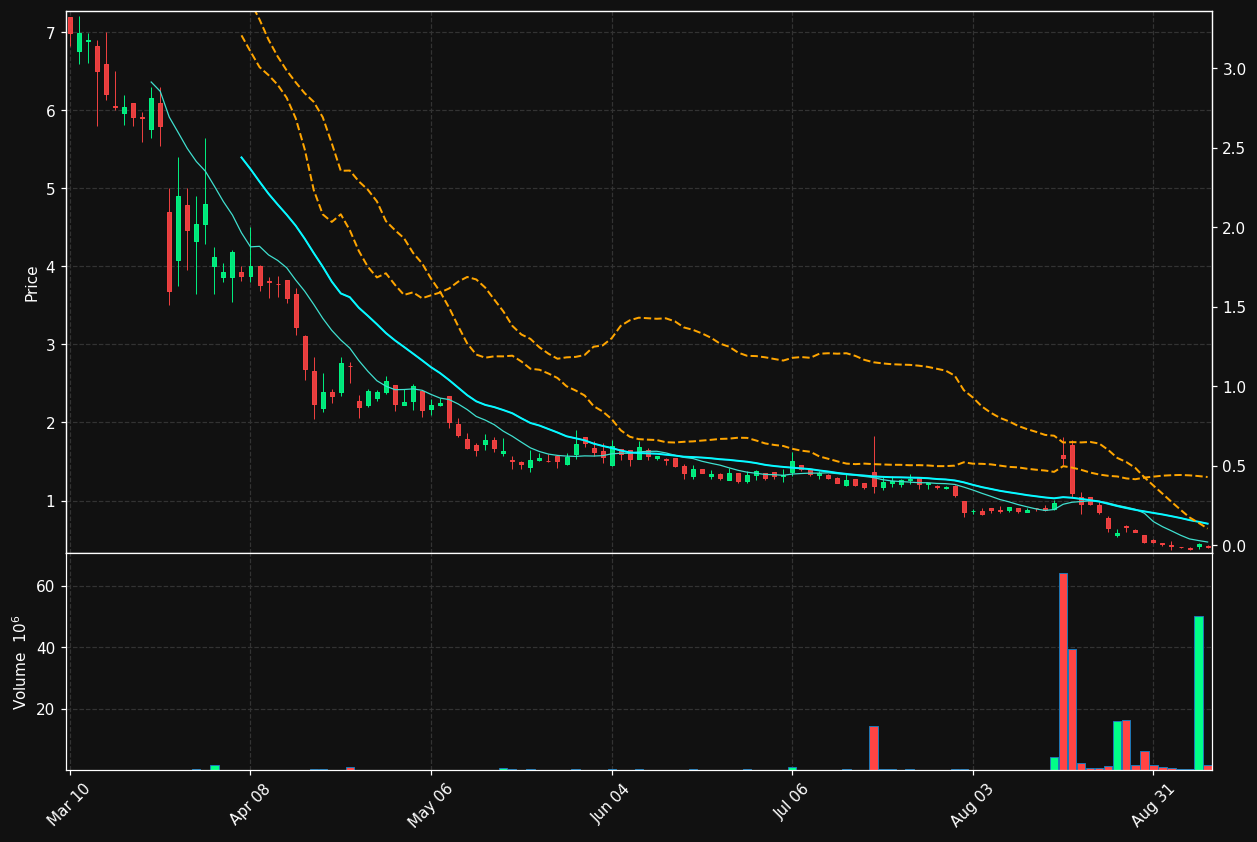Click price tick label 2 on left axis
Image resolution: width=1257 pixels, height=842 pixels.
[x=50, y=423]
